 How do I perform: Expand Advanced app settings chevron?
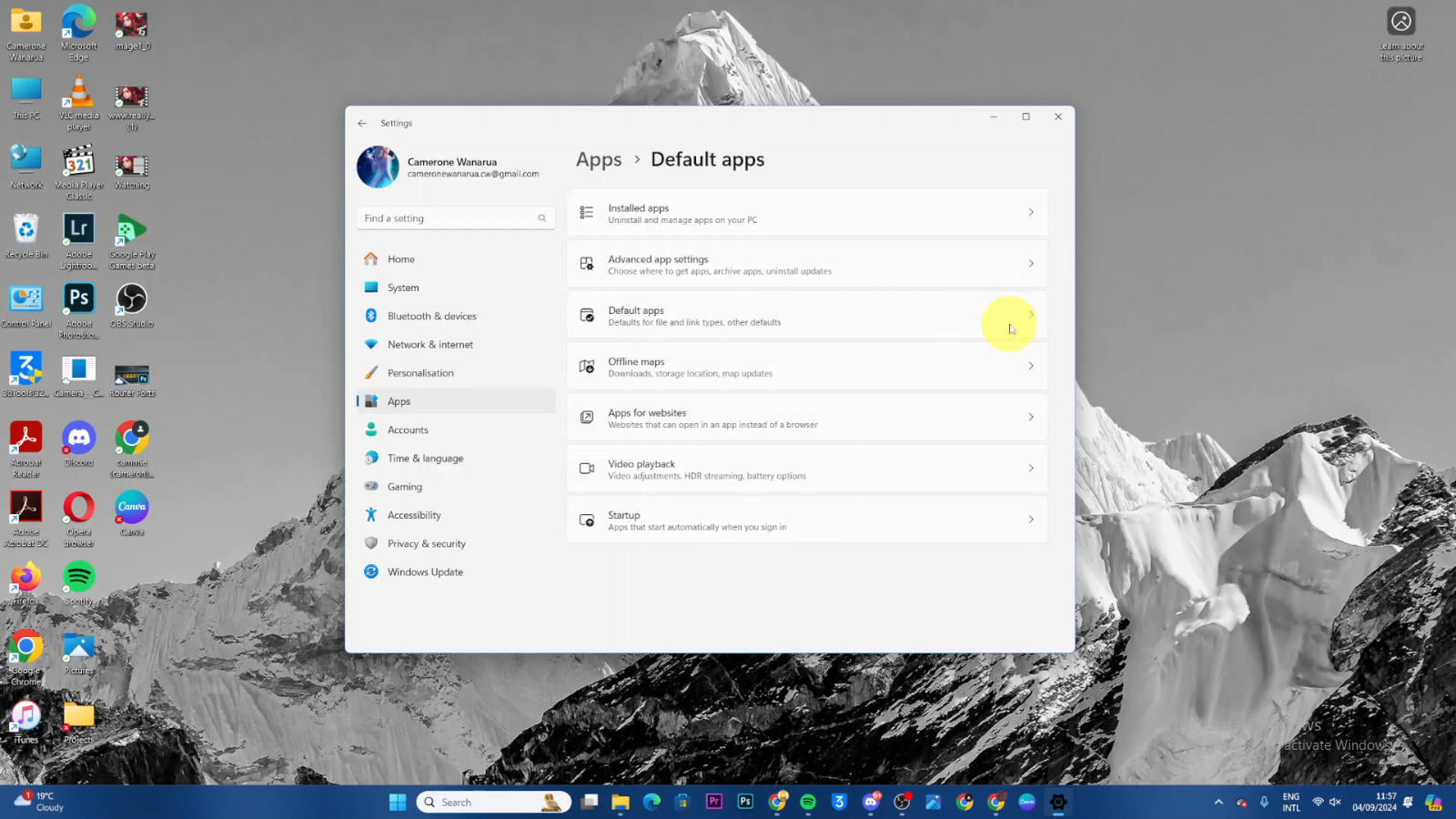pos(1031,264)
